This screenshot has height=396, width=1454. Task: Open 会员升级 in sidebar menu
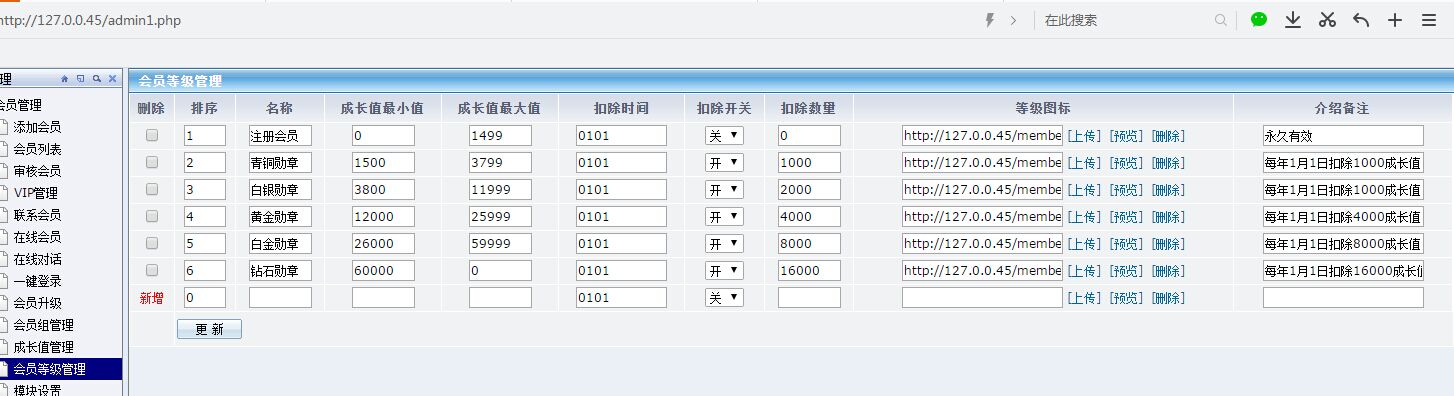(37, 303)
